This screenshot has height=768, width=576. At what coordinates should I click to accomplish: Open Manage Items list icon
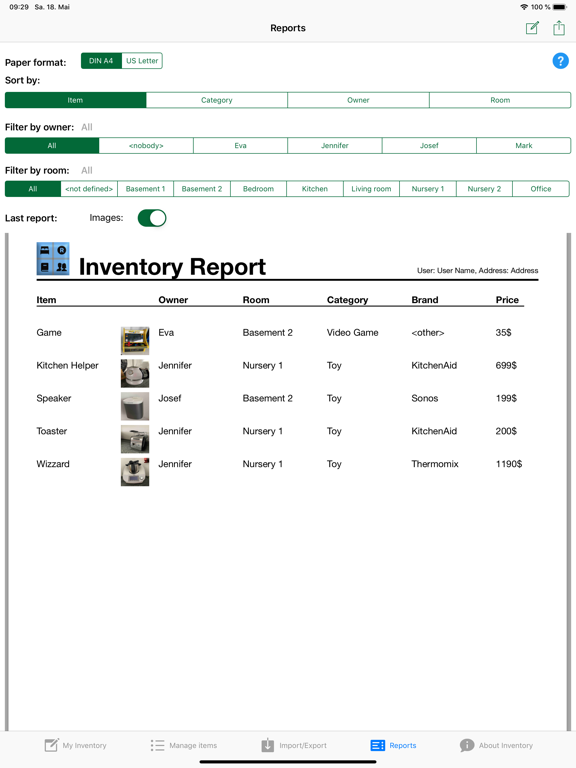pyautogui.click(x=157, y=745)
